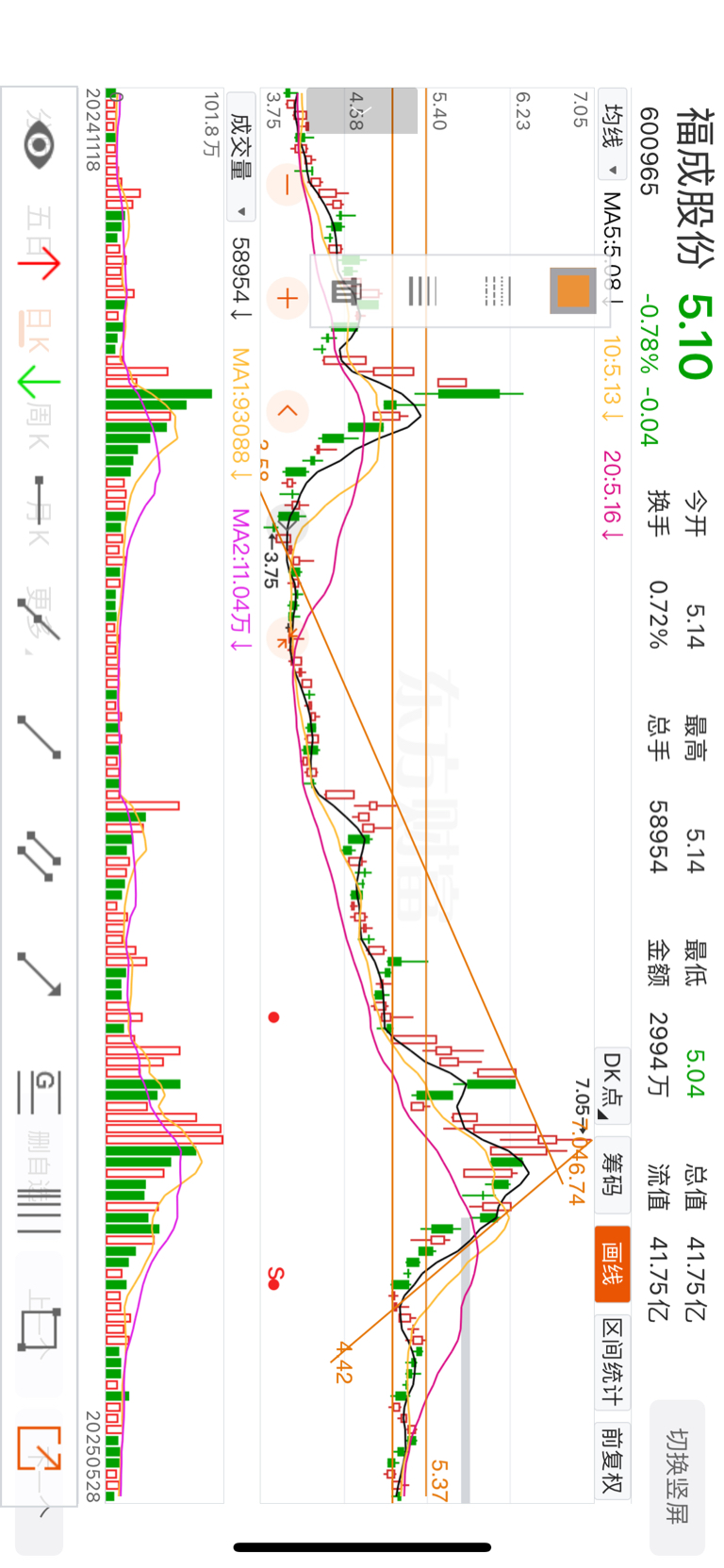The width and height of the screenshot is (724, 1568).
Task: Tap the orange exit-drawing arrow icon
Action: 39,1447
